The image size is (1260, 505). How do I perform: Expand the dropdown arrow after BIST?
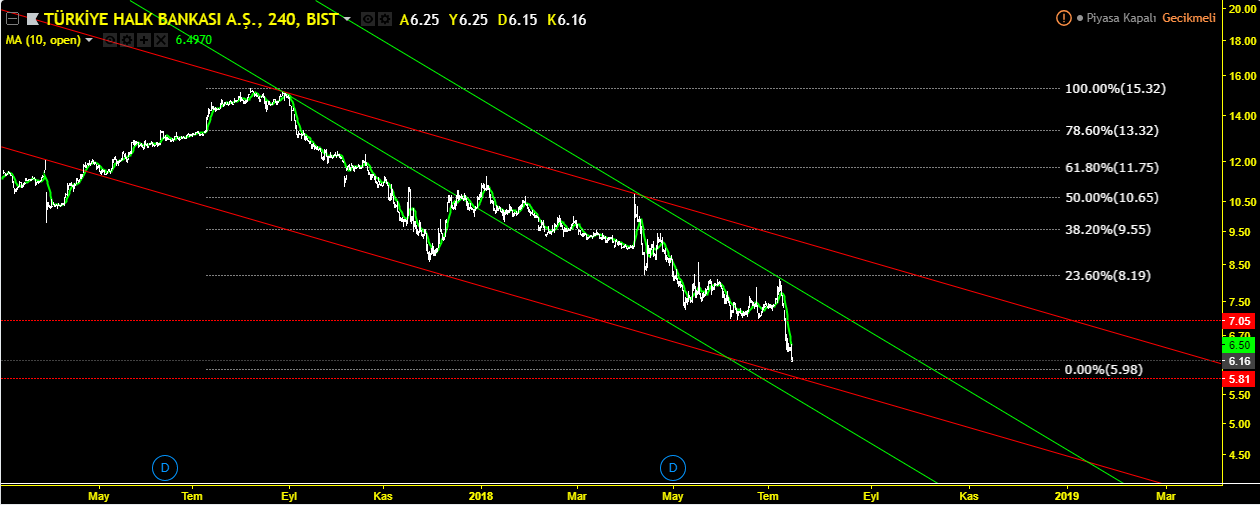click(x=347, y=19)
